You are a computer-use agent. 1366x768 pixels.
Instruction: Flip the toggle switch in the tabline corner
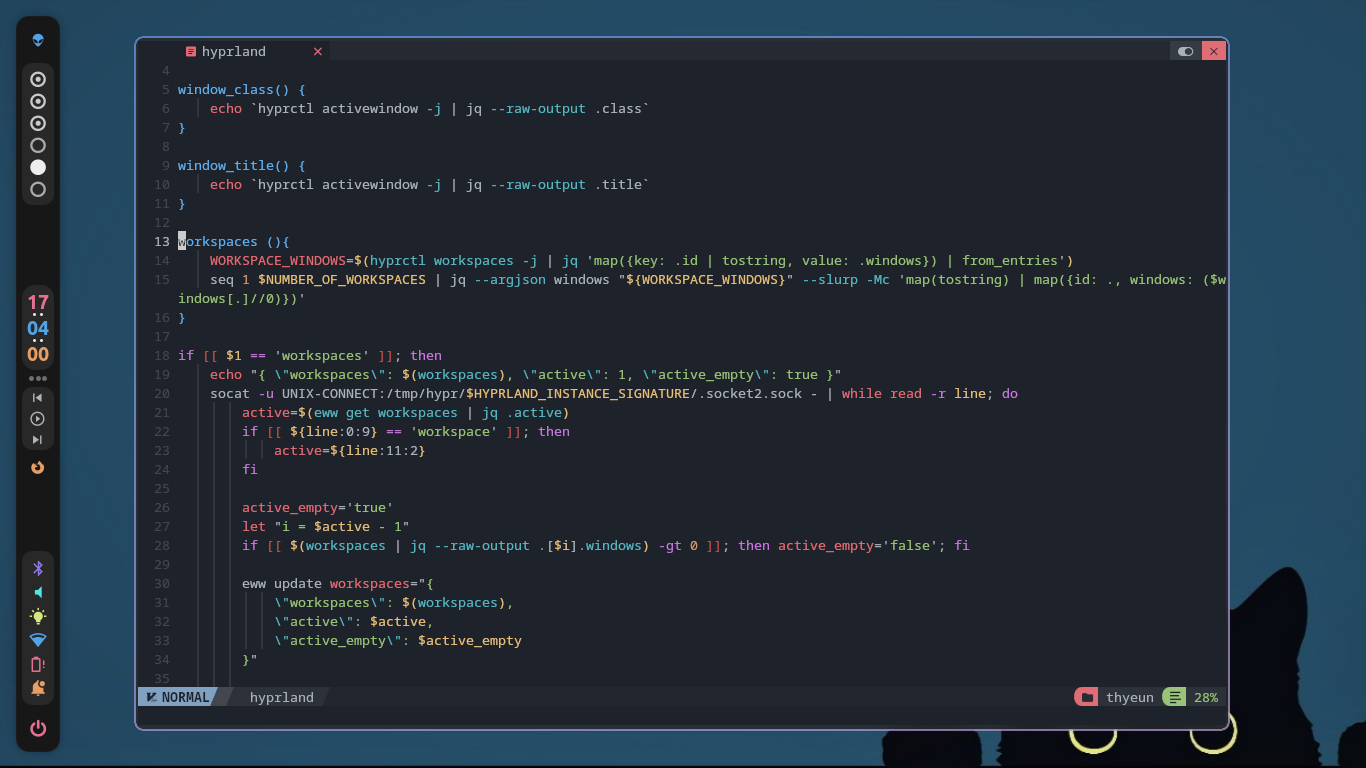coord(1186,51)
